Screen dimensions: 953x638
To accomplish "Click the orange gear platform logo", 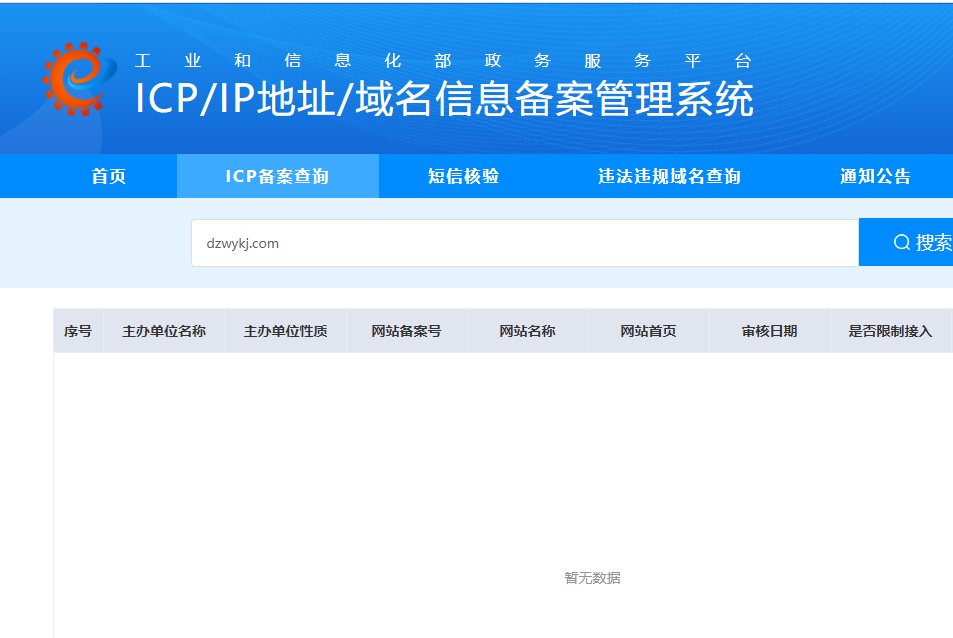I will (x=73, y=79).
